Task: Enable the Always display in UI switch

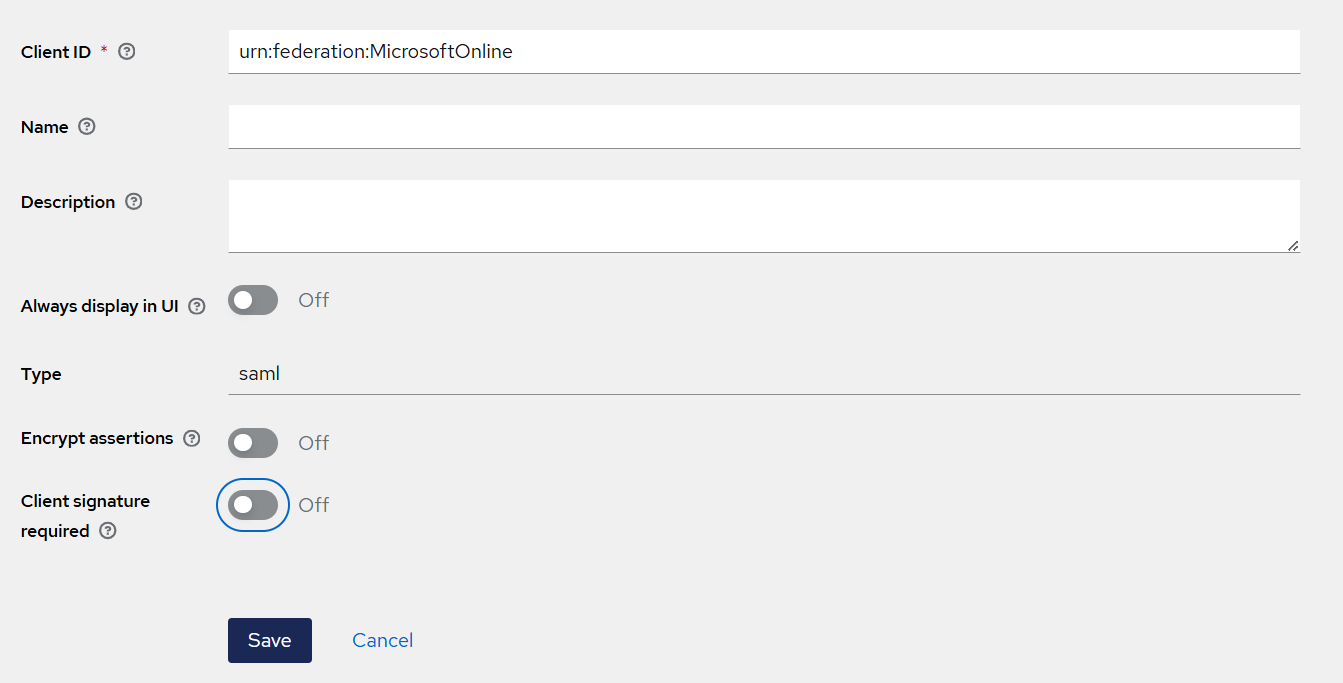Action: pos(253,300)
